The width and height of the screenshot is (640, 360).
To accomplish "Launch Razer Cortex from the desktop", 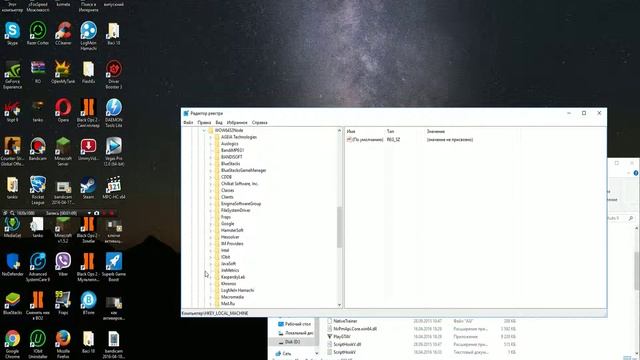I will coord(38,33).
